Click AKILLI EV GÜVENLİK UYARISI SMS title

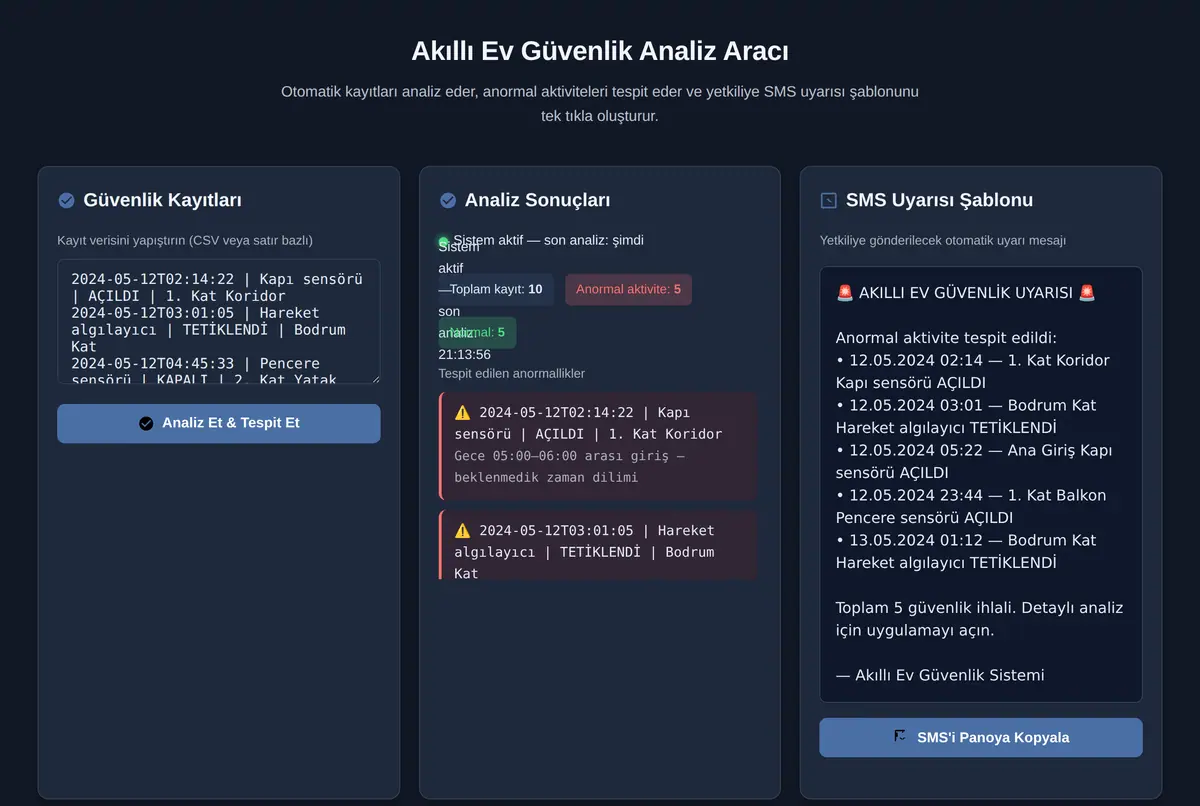965,293
